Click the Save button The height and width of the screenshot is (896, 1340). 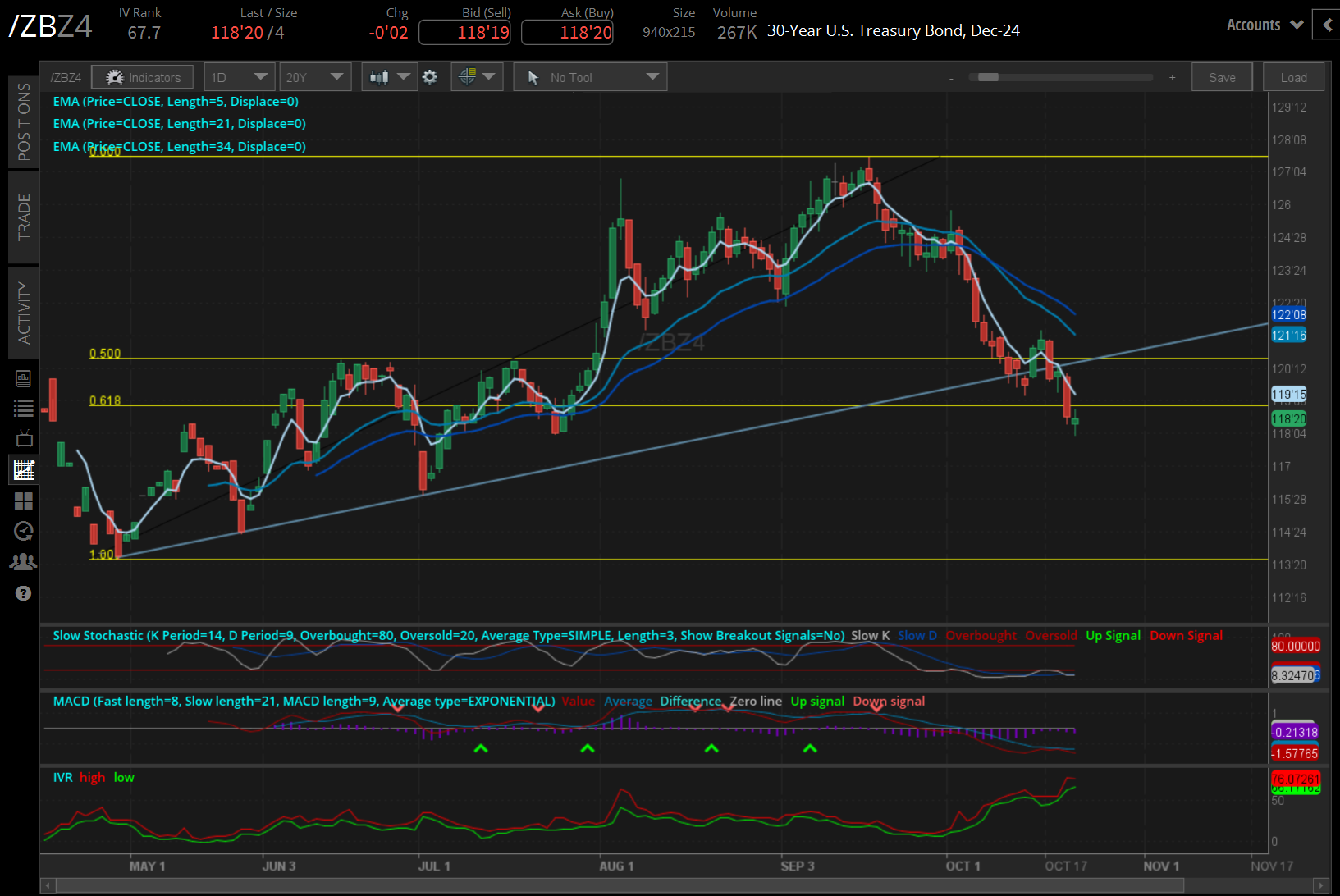tap(1222, 76)
